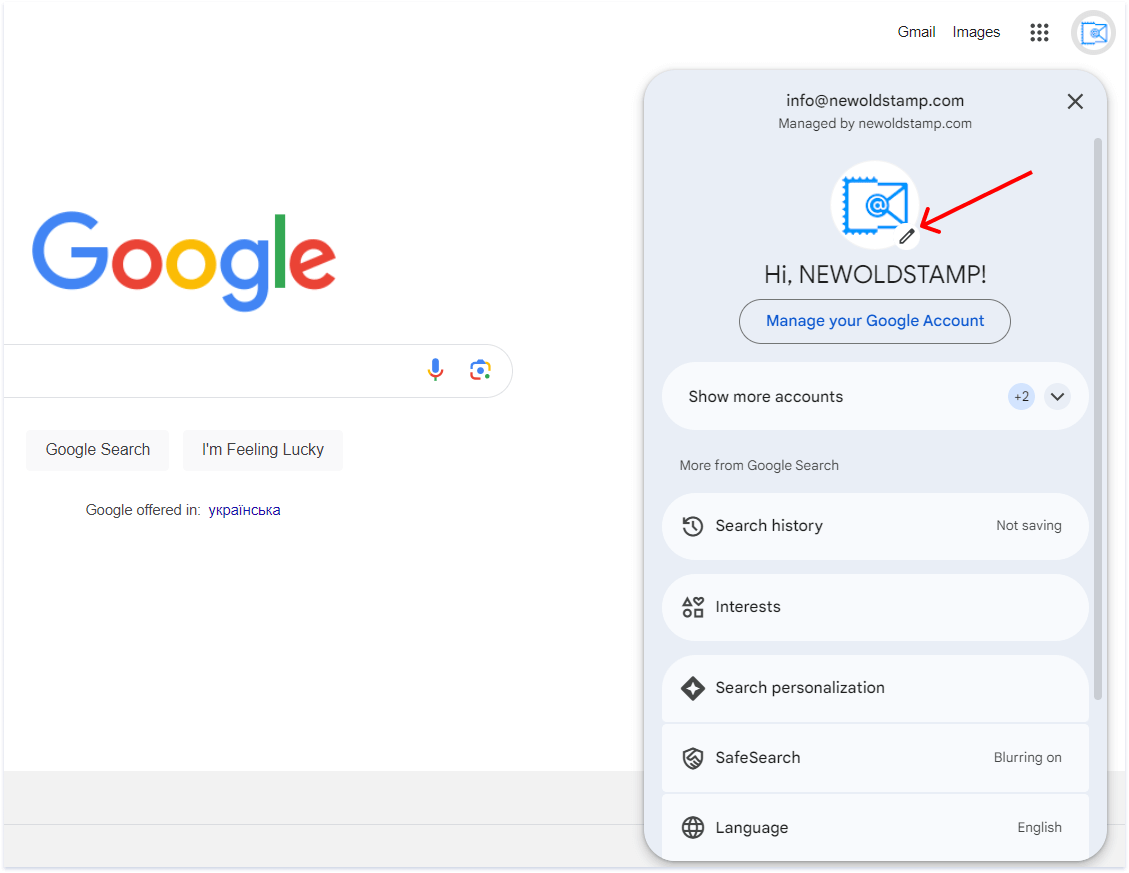The height and width of the screenshot is (873, 1129).
Task: Click the account panel vertical scrollbar
Action: [1097, 418]
